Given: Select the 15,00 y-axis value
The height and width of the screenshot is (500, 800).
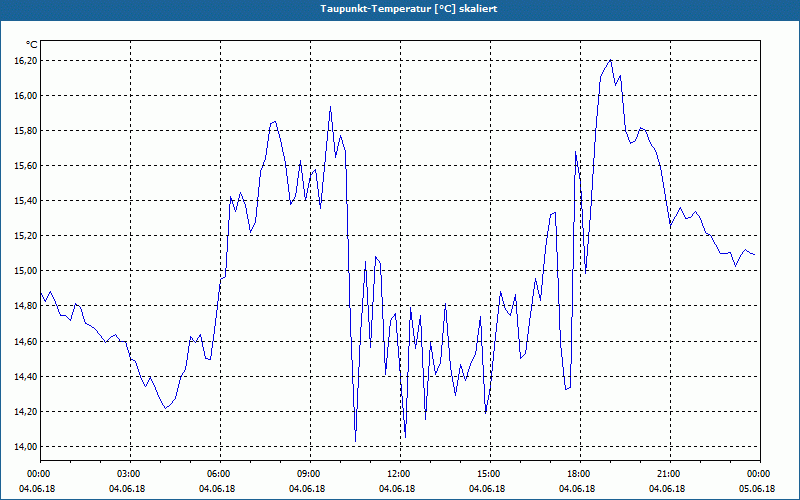Looking at the screenshot, I should pyautogui.click(x=27, y=271).
